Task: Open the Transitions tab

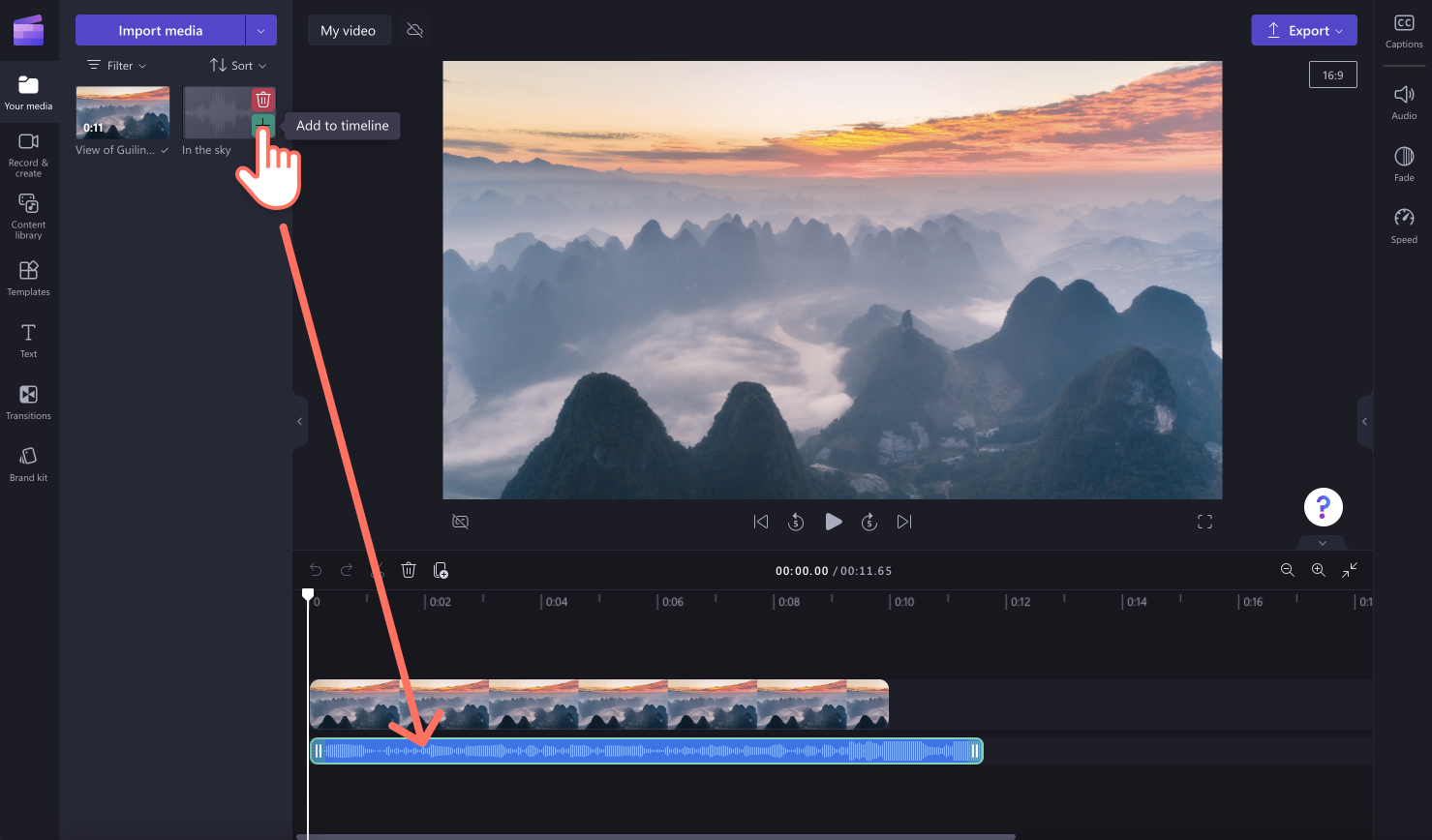Action: (29, 402)
